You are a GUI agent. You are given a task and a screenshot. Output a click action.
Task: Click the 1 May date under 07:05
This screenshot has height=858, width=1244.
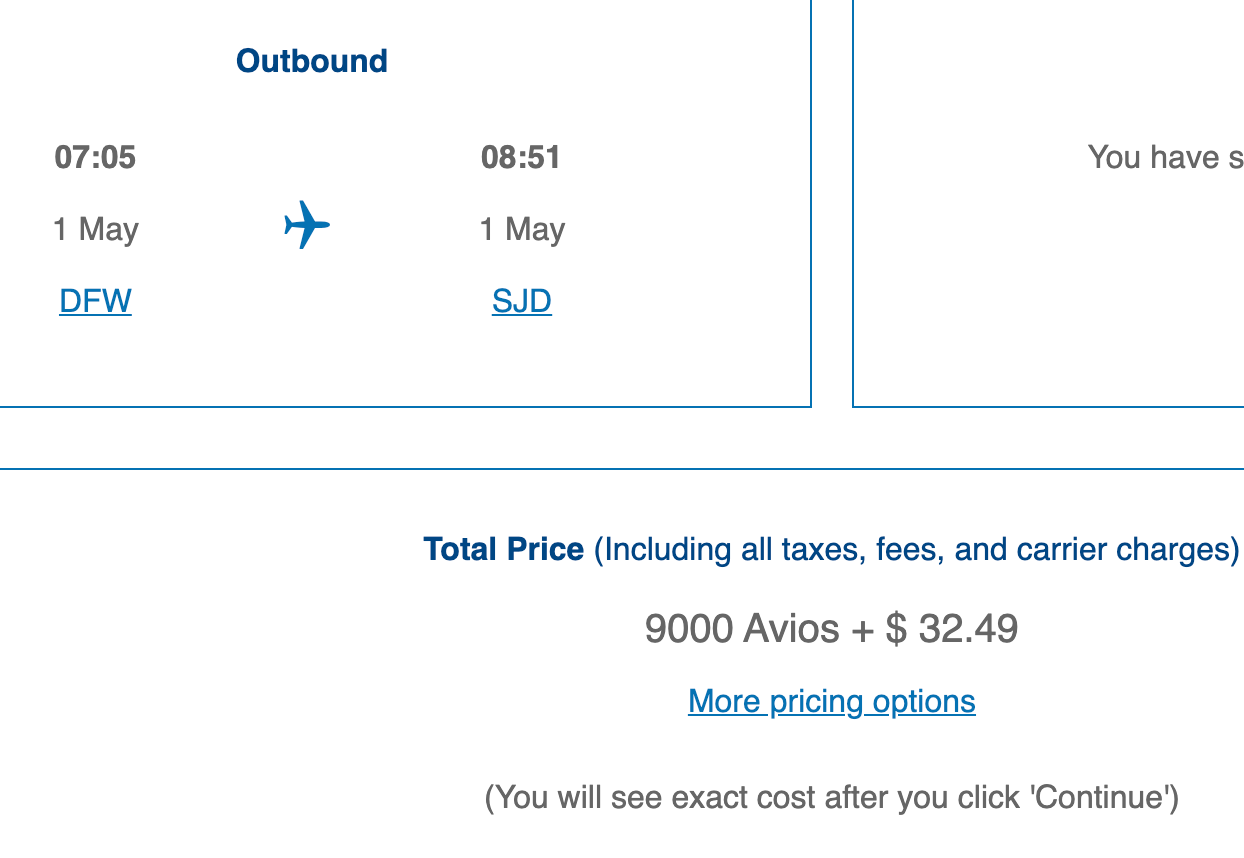96,230
